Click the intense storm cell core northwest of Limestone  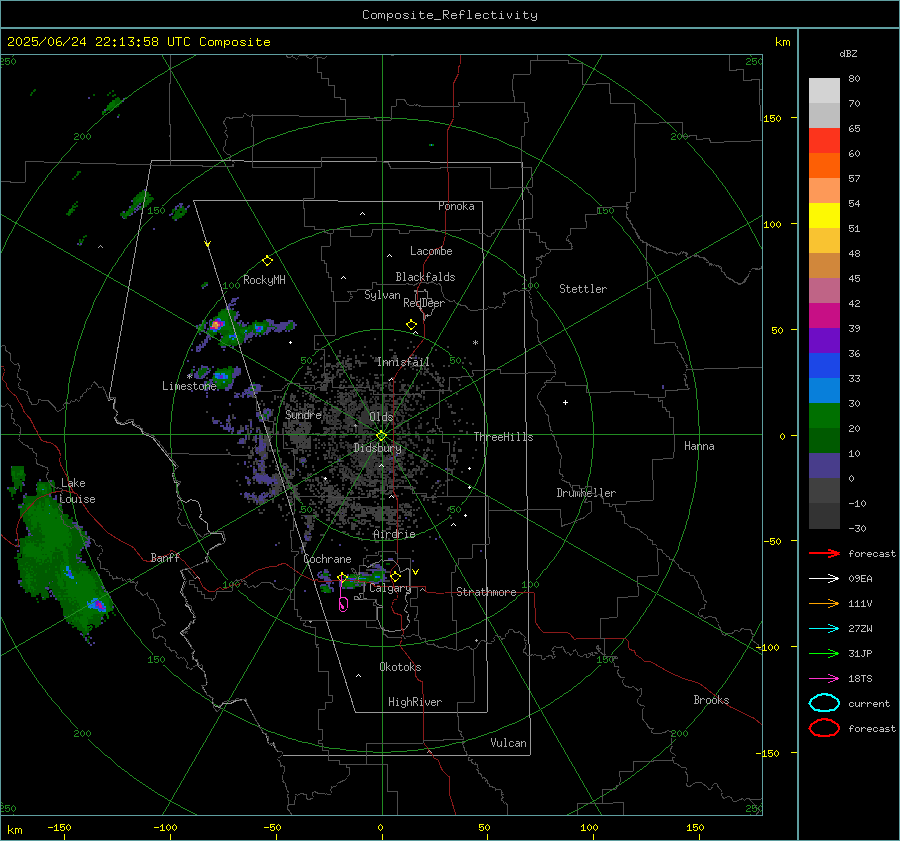coord(216,325)
